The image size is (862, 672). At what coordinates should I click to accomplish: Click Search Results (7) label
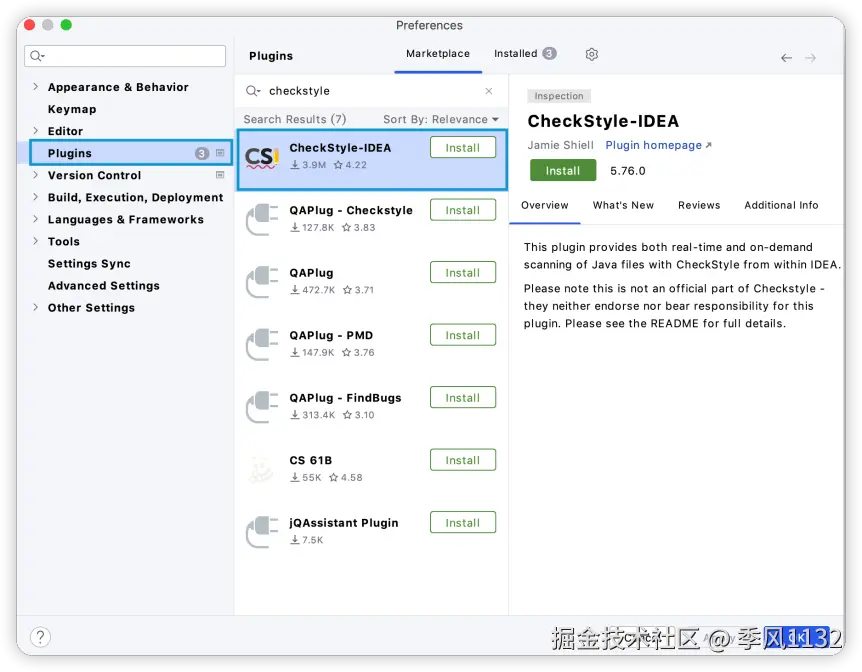295,119
